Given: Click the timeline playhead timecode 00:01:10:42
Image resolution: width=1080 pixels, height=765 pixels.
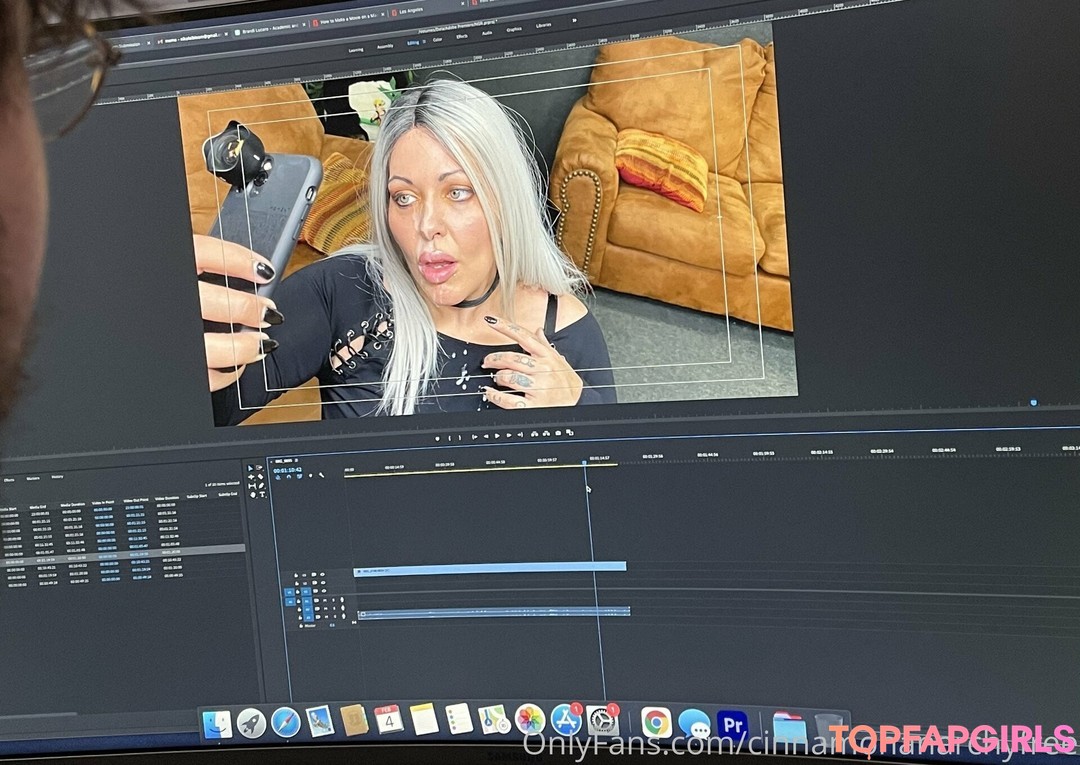Looking at the screenshot, I should click(288, 468).
